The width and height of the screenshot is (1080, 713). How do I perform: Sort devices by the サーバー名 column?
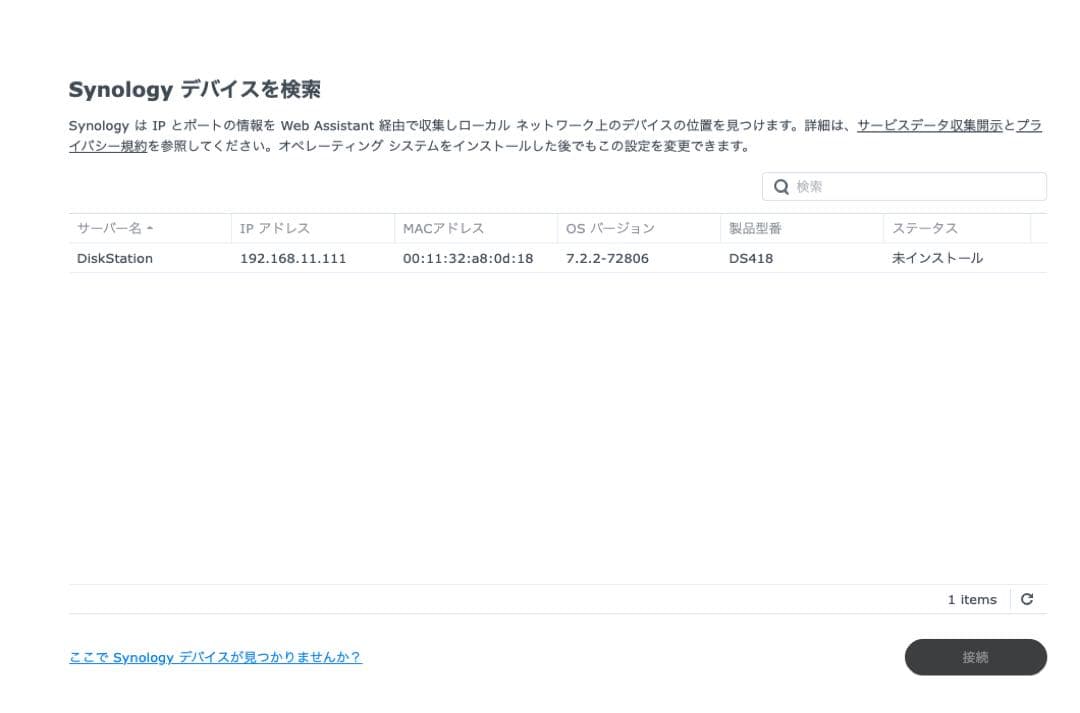(x=110, y=228)
